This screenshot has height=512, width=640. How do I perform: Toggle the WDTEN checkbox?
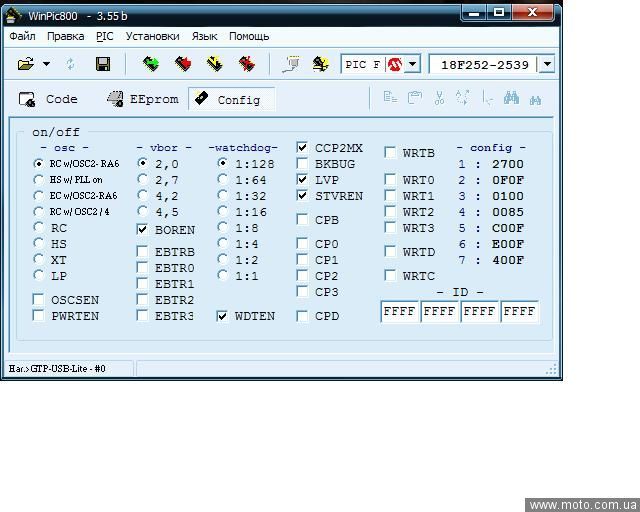click(222, 316)
